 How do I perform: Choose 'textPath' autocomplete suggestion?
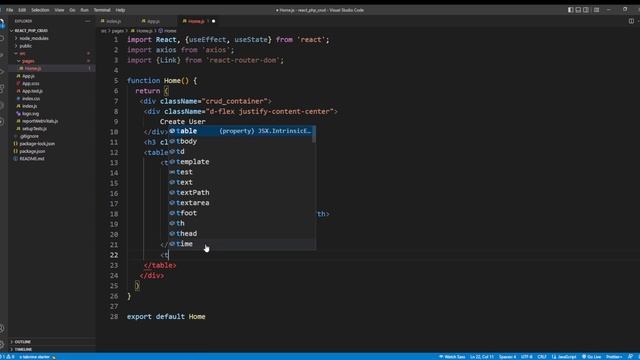[240, 193]
